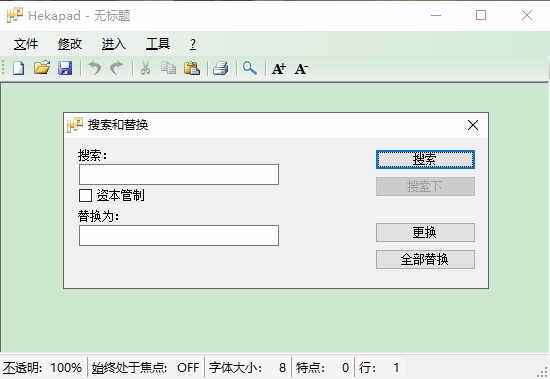This screenshot has height=379, width=550.
Task: Increase font size with A+ icon
Action: click(x=279, y=68)
